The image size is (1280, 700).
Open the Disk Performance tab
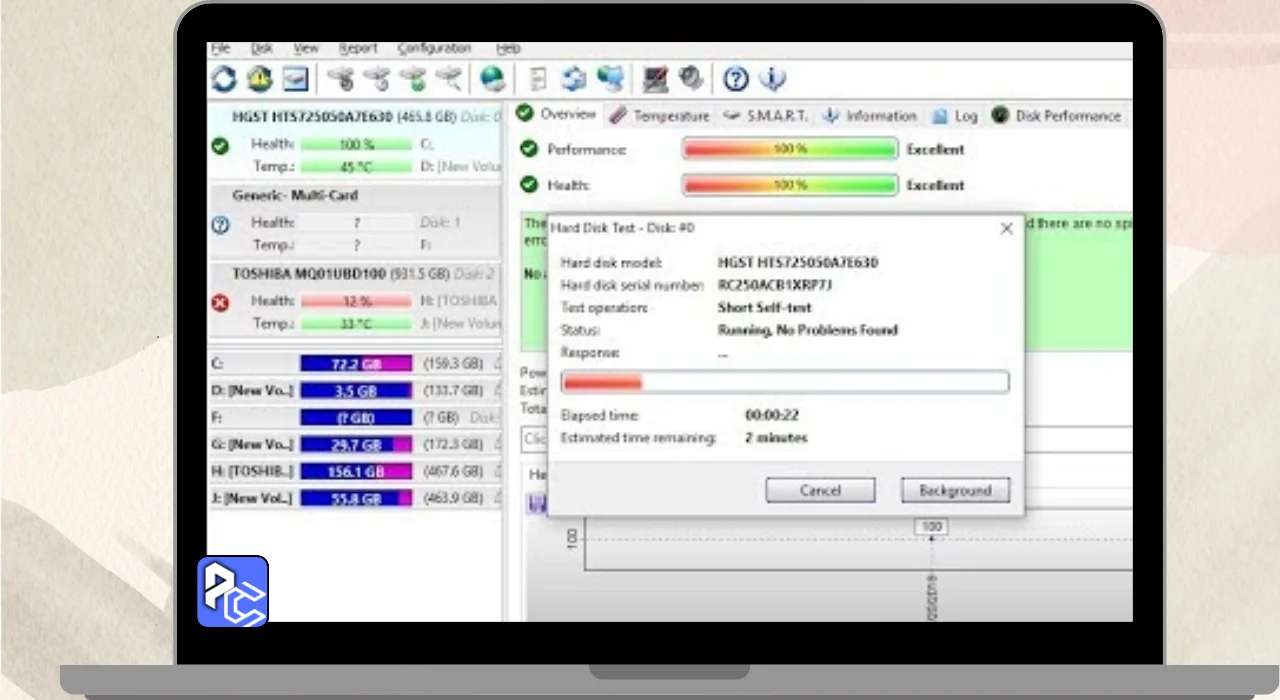pos(1056,116)
